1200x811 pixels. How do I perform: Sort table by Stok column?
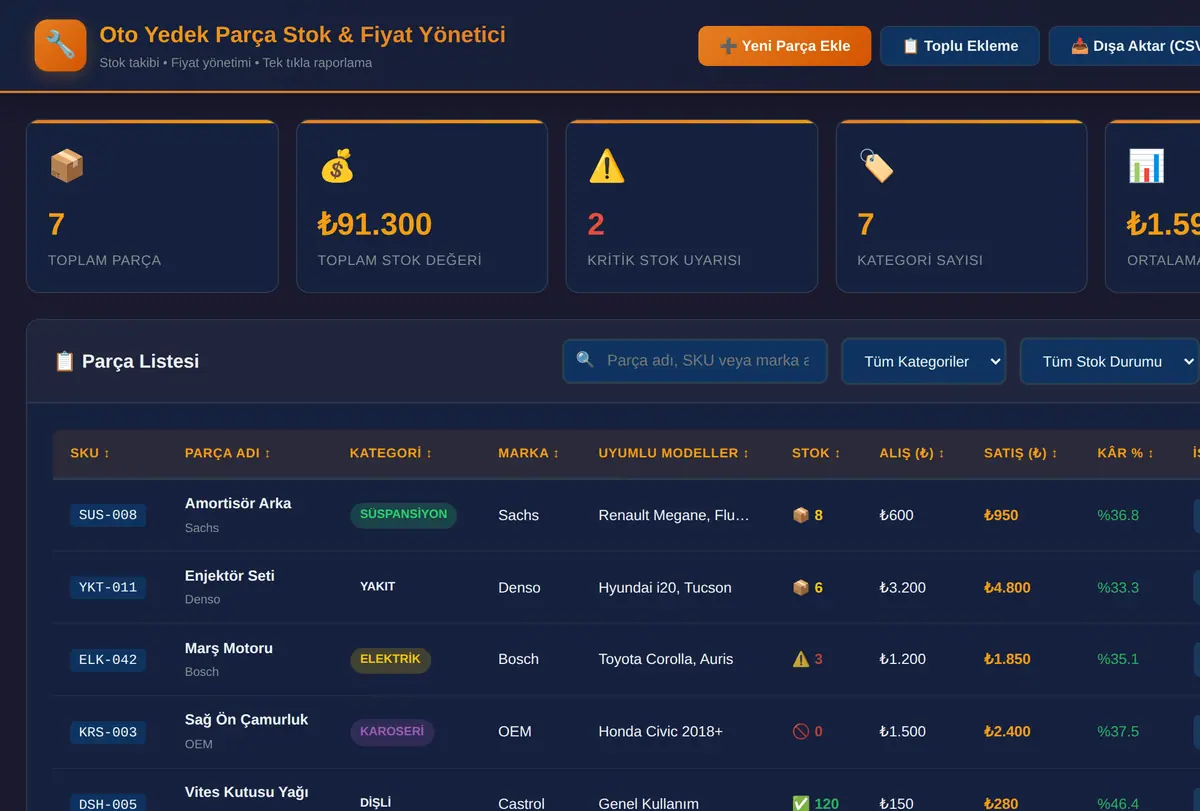pyautogui.click(x=816, y=453)
